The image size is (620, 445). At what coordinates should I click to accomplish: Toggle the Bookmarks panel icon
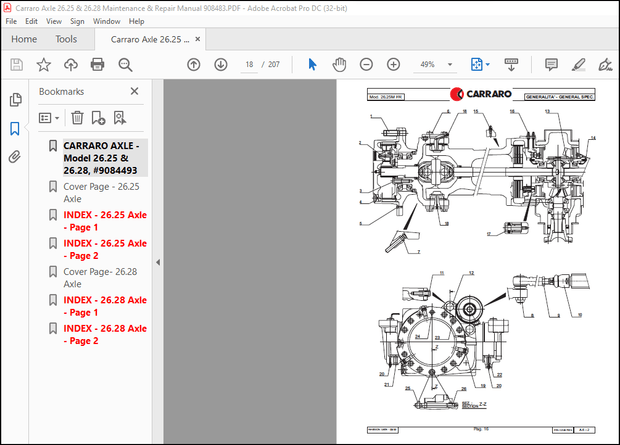tap(15, 129)
